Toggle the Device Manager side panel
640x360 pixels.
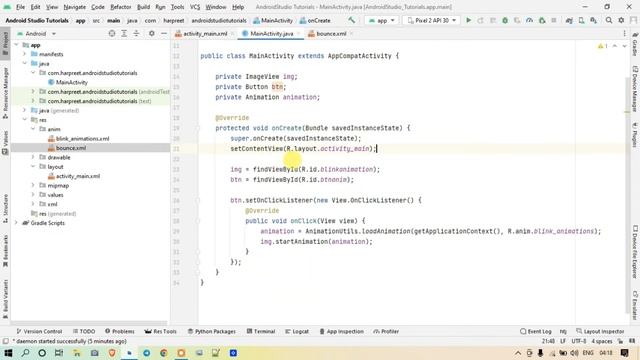pyautogui.click(x=635, y=88)
